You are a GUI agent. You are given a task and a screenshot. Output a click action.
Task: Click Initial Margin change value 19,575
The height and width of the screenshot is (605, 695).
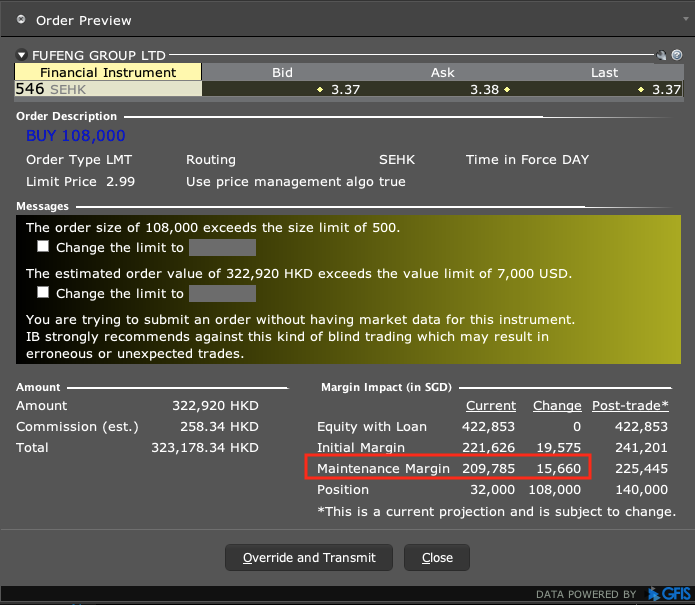[558, 448]
